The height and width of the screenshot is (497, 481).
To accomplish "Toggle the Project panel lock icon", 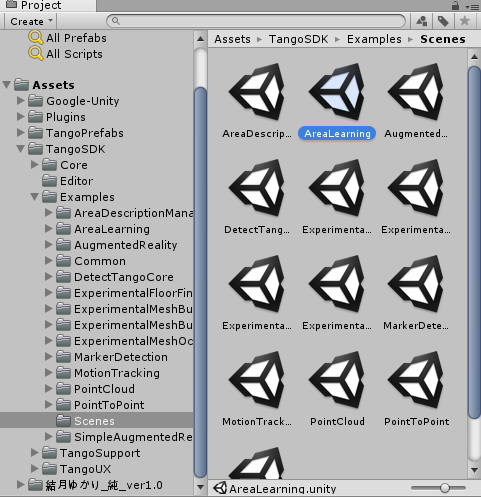I will pos(455,5).
